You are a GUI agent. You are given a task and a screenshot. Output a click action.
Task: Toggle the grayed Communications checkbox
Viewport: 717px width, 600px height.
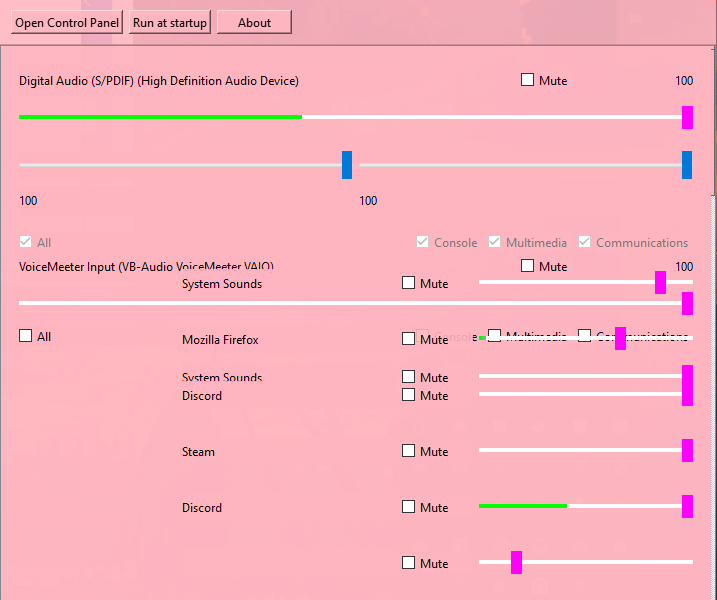coord(584,242)
